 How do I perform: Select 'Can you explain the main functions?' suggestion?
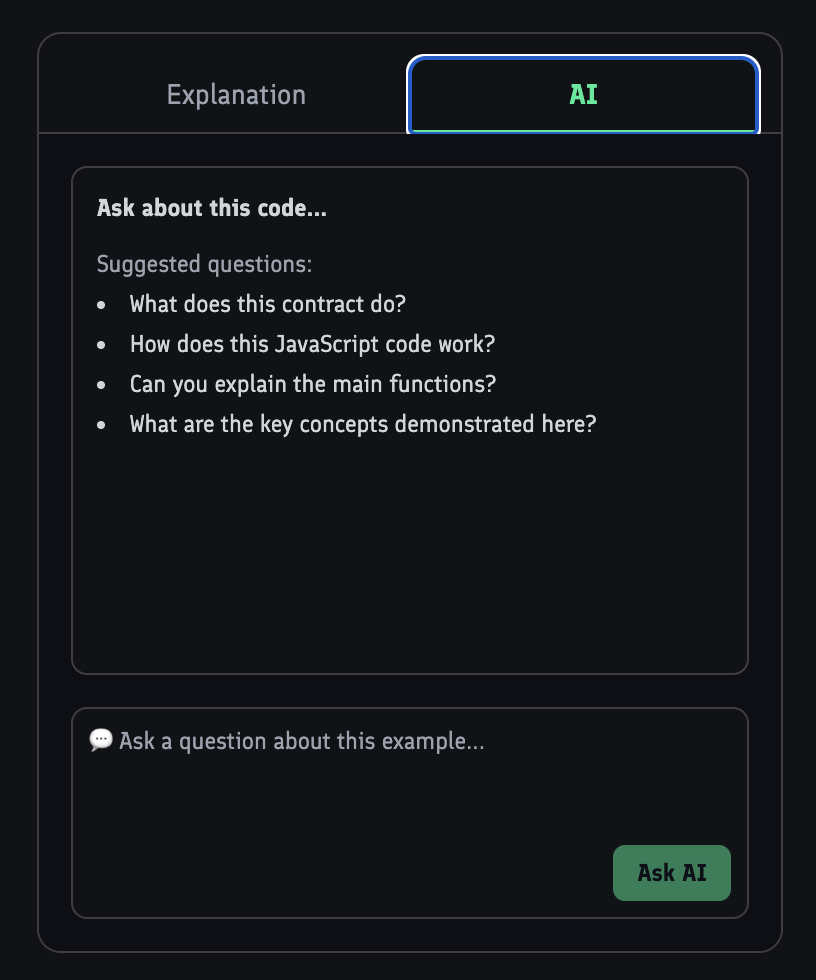[x=312, y=384]
